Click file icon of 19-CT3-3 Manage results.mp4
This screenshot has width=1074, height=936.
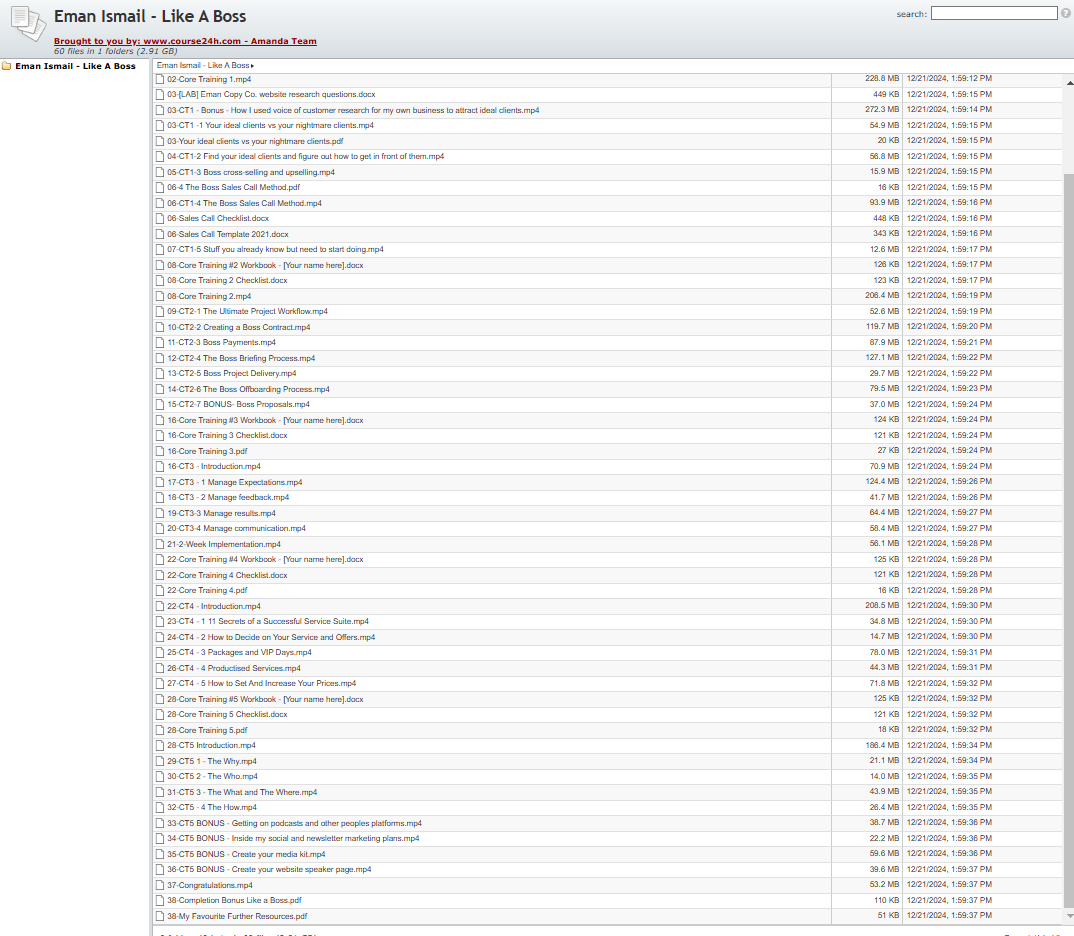coord(160,513)
